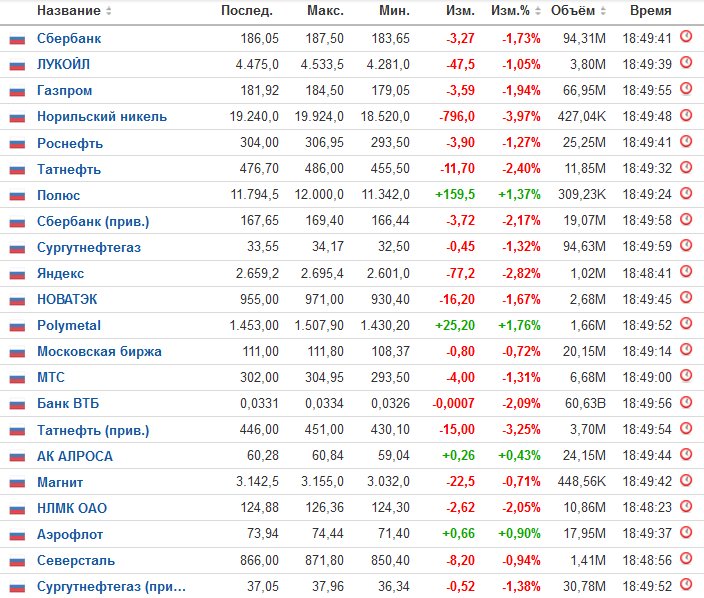Click the Russian flag beside НЛМК ОАО
The image size is (704, 598).
pyautogui.click(x=17, y=509)
